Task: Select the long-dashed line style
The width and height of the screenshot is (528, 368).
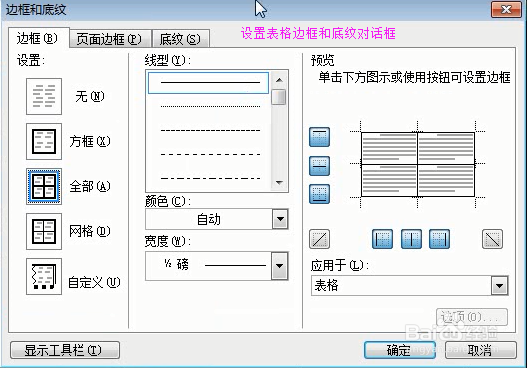Action: pos(210,155)
